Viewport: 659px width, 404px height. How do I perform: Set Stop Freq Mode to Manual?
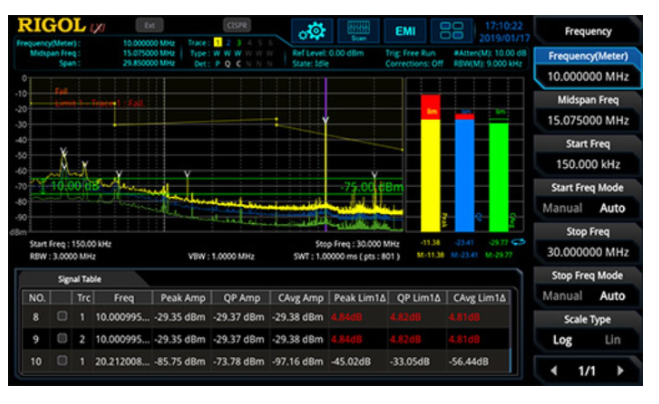coord(562,296)
